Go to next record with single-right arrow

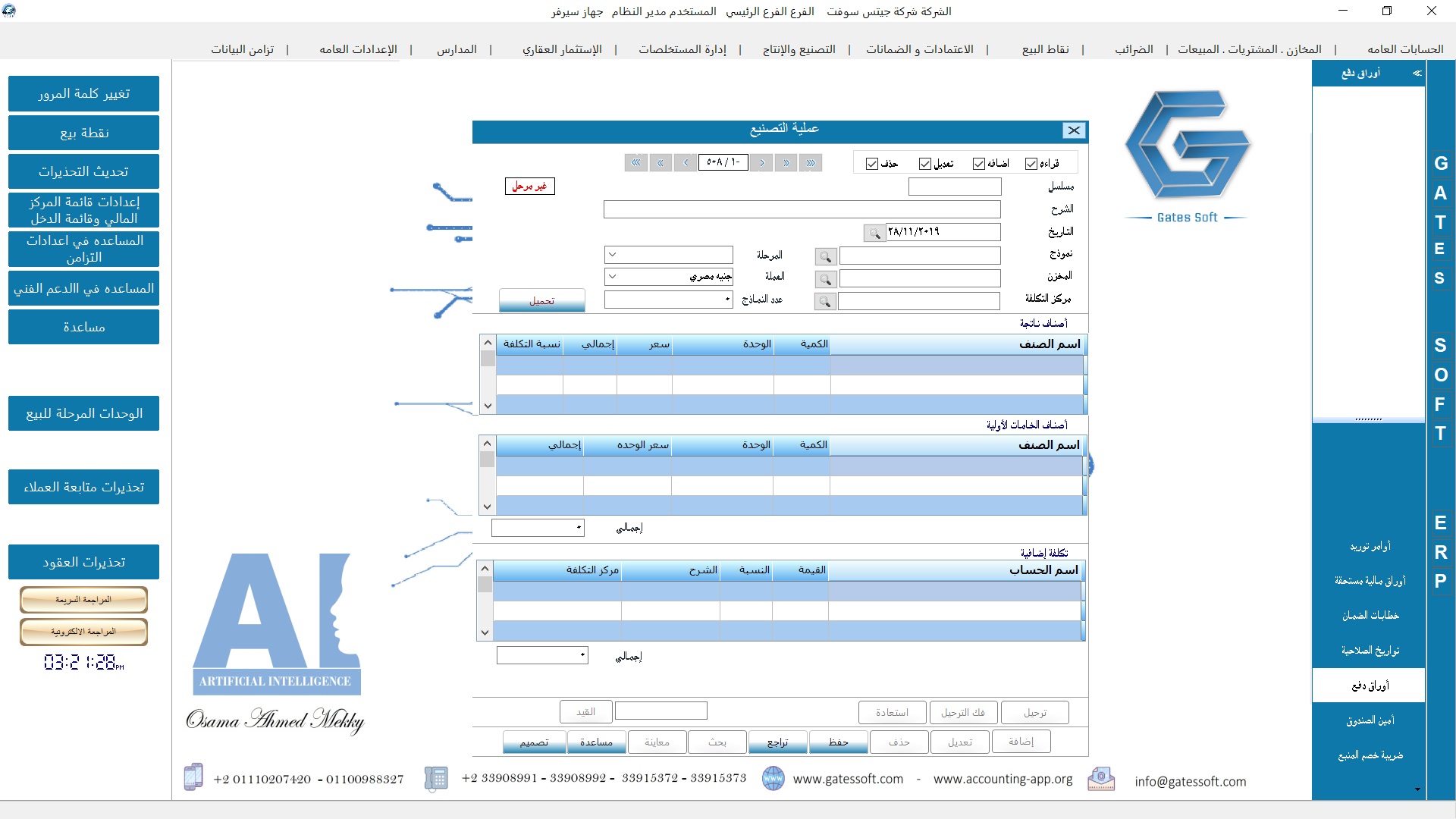click(761, 162)
